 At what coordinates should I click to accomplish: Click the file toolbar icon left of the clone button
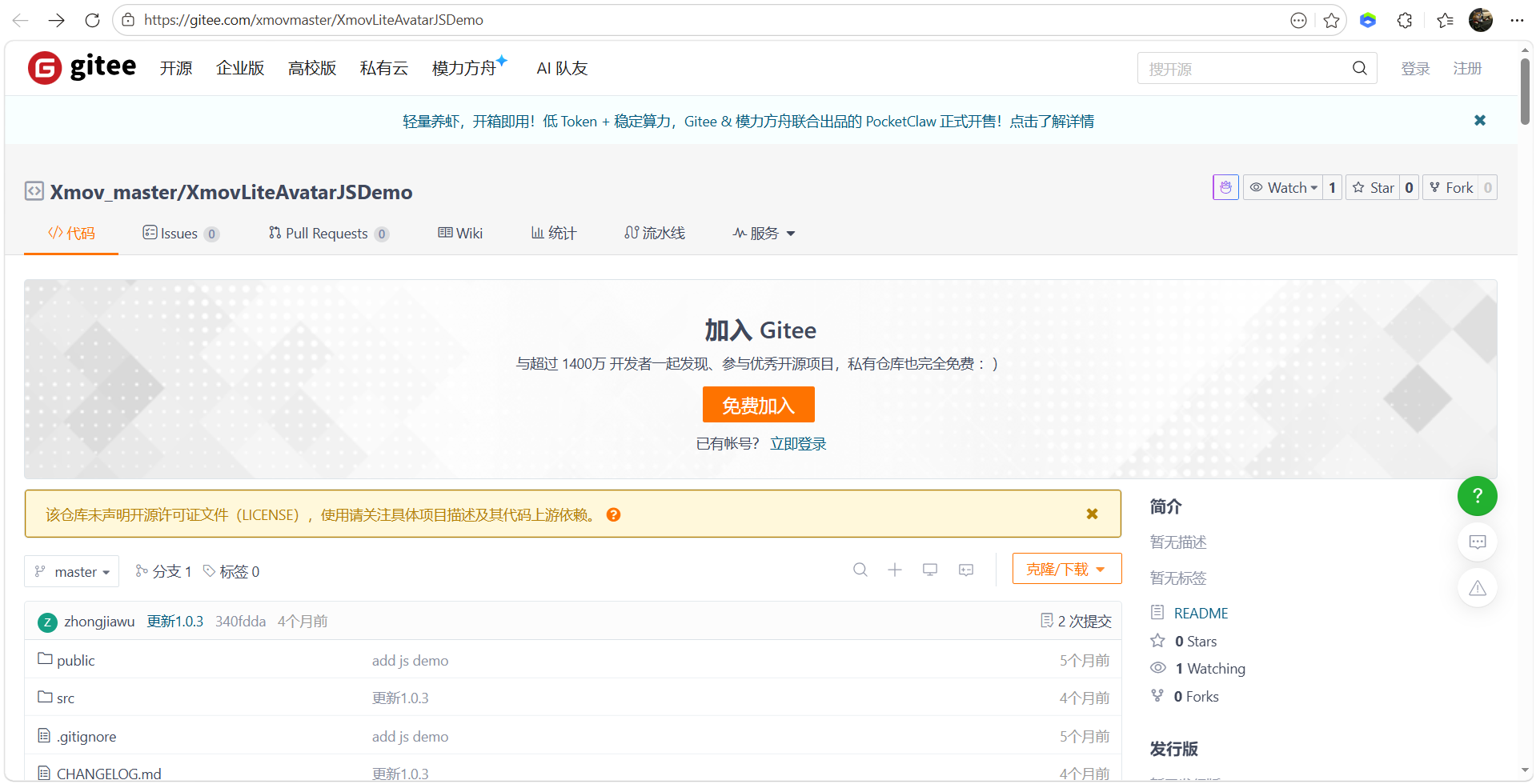pyautogui.click(x=966, y=570)
